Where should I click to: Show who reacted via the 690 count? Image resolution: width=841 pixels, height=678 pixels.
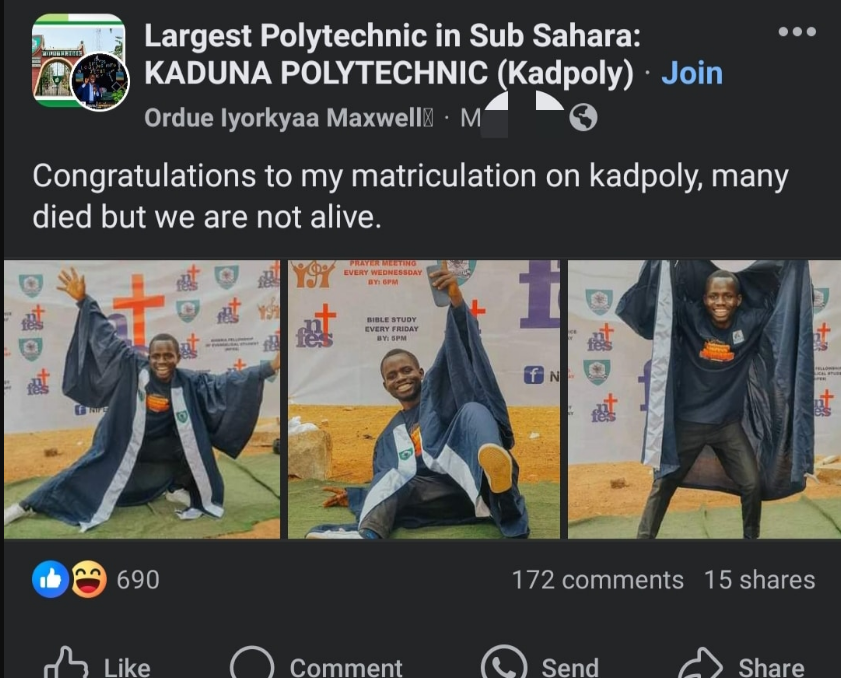(138, 580)
